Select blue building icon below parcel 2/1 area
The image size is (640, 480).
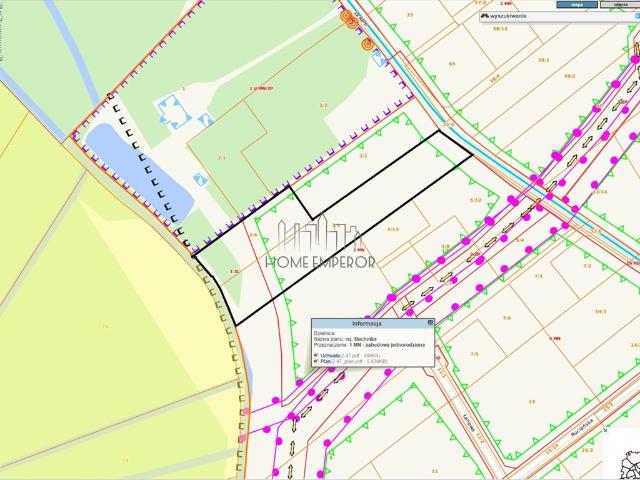(200, 180)
